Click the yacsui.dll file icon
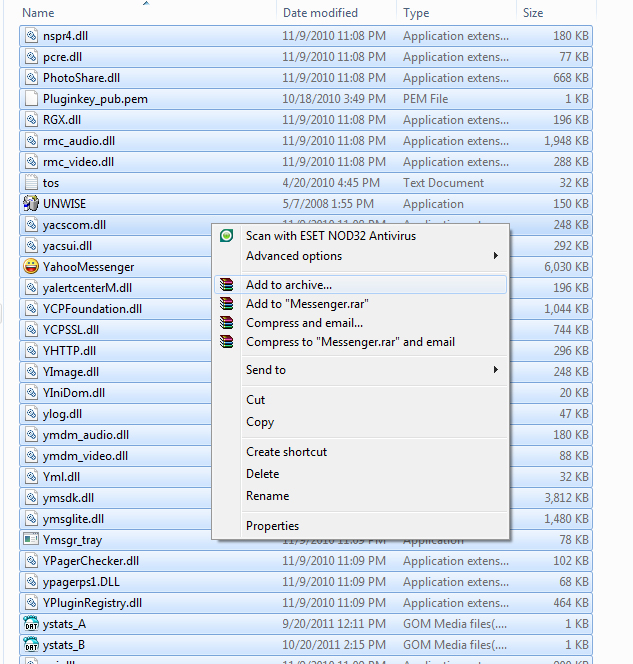This screenshot has width=633, height=664. click(x=31, y=246)
